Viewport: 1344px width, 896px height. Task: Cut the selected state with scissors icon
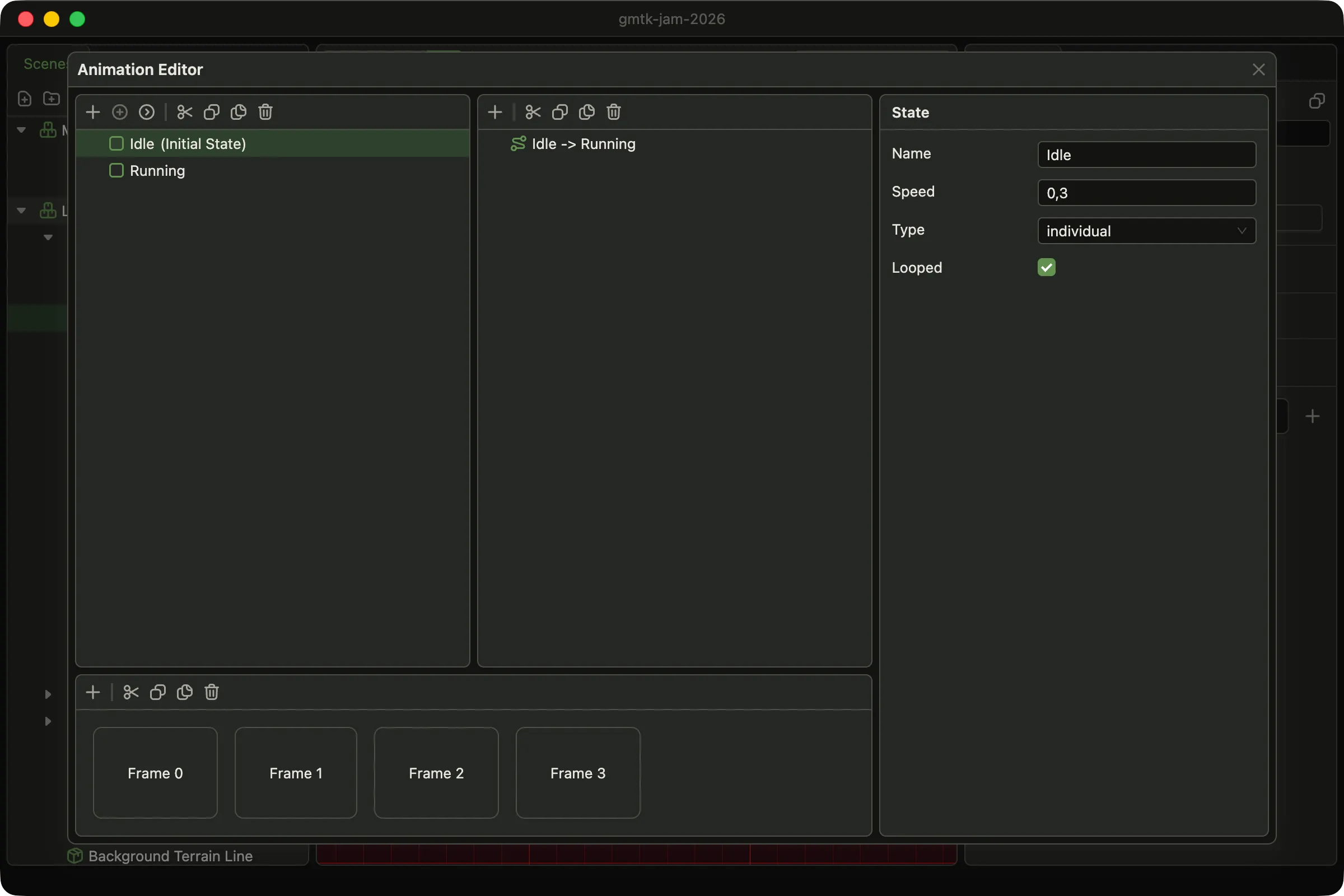[x=185, y=112]
